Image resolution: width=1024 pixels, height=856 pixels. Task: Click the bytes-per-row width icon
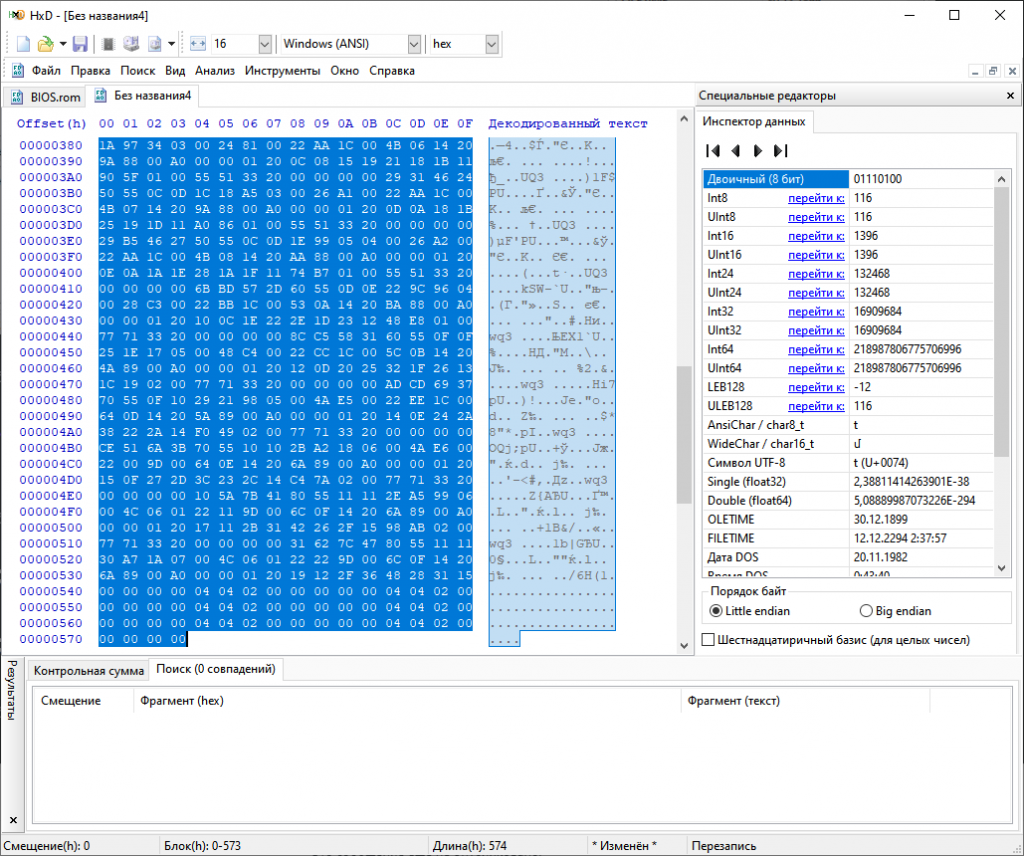(x=198, y=44)
